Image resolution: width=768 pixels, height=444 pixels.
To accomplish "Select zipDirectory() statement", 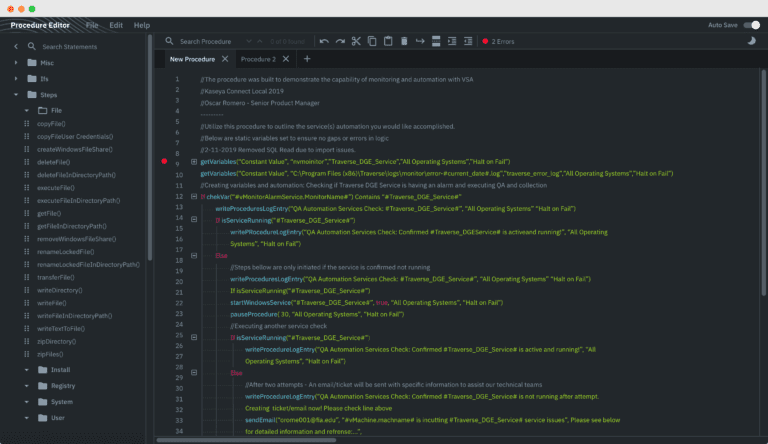I will [56, 341].
